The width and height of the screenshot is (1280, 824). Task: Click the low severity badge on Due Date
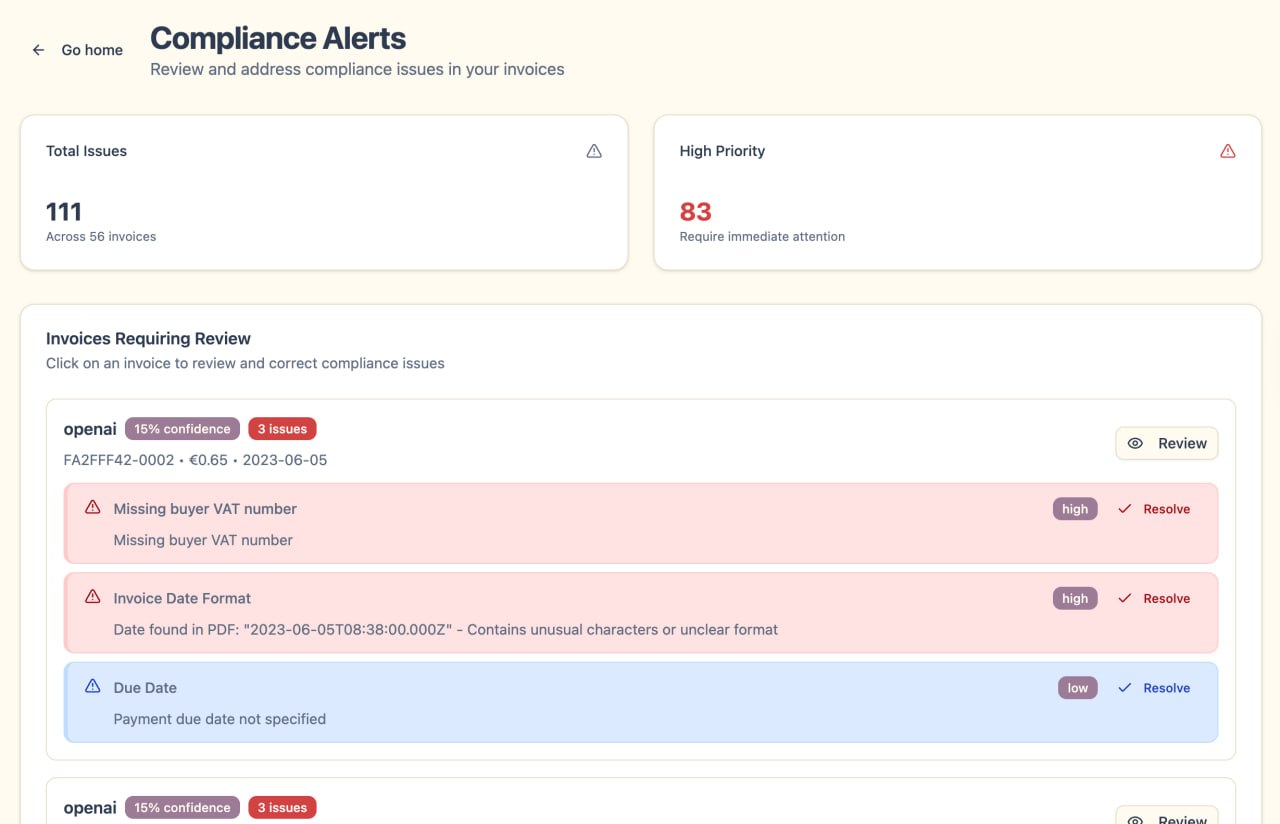[x=1077, y=688]
